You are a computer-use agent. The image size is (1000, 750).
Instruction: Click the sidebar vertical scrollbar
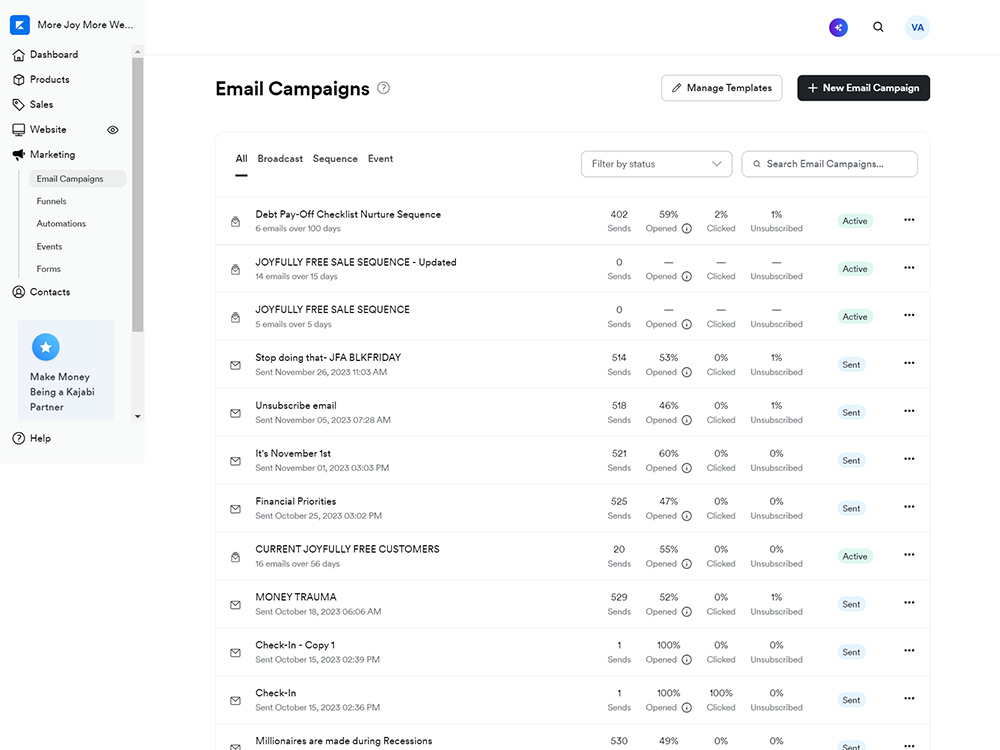point(138,194)
